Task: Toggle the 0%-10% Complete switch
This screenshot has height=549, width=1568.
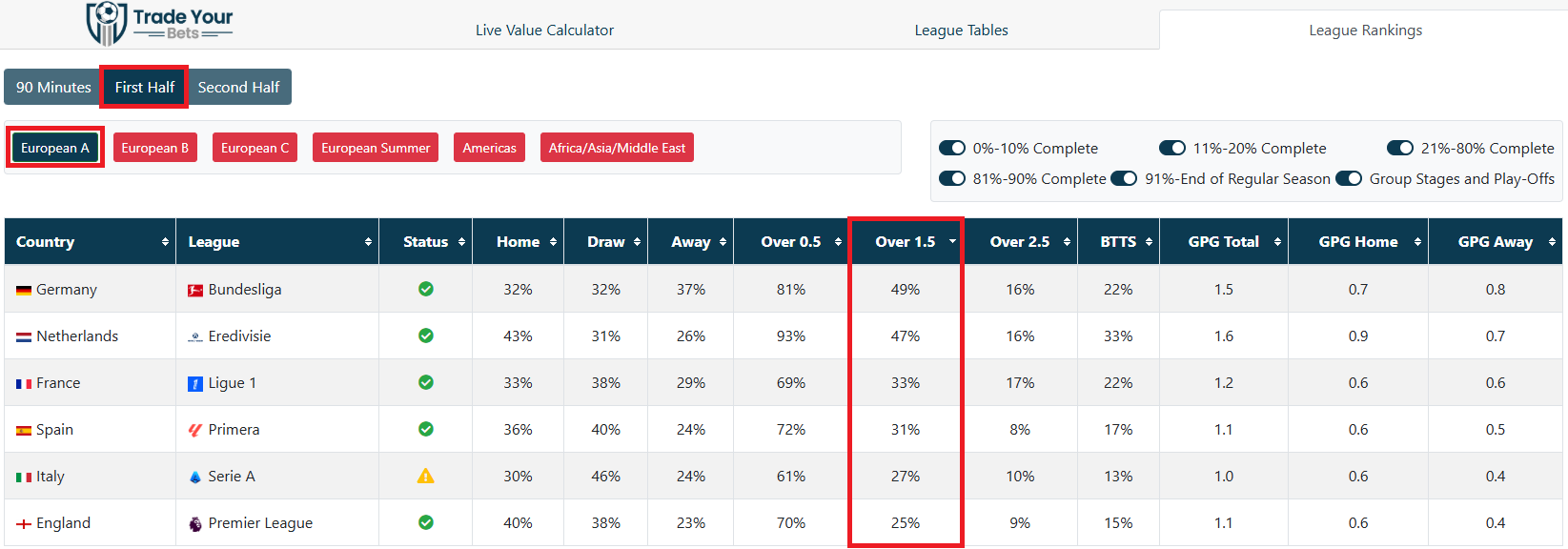Action: tap(952, 148)
